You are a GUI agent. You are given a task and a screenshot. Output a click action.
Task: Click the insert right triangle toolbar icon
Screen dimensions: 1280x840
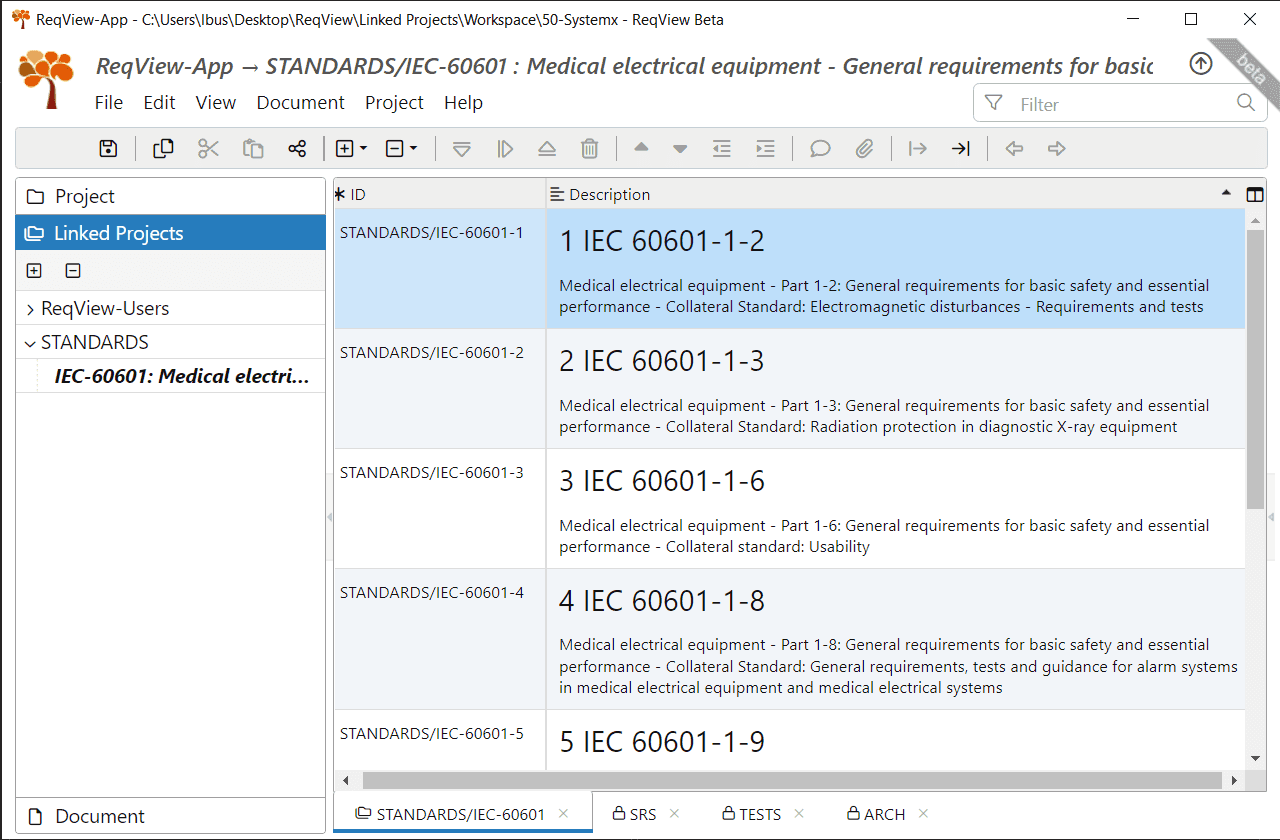(x=505, y=149)
